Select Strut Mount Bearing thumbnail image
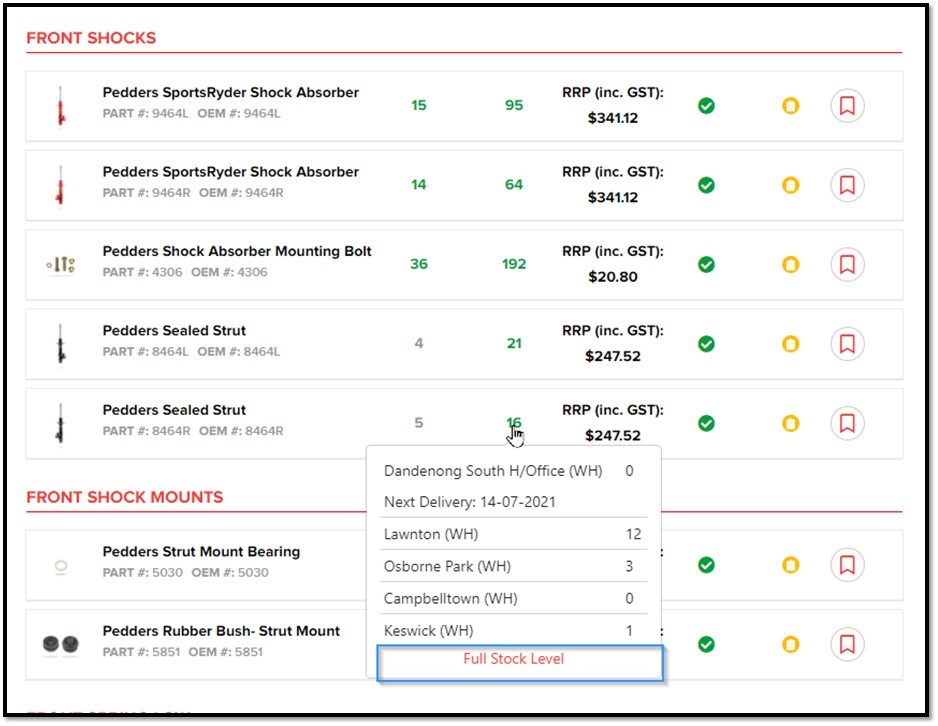The image size is (938, 726). [60, 566]
